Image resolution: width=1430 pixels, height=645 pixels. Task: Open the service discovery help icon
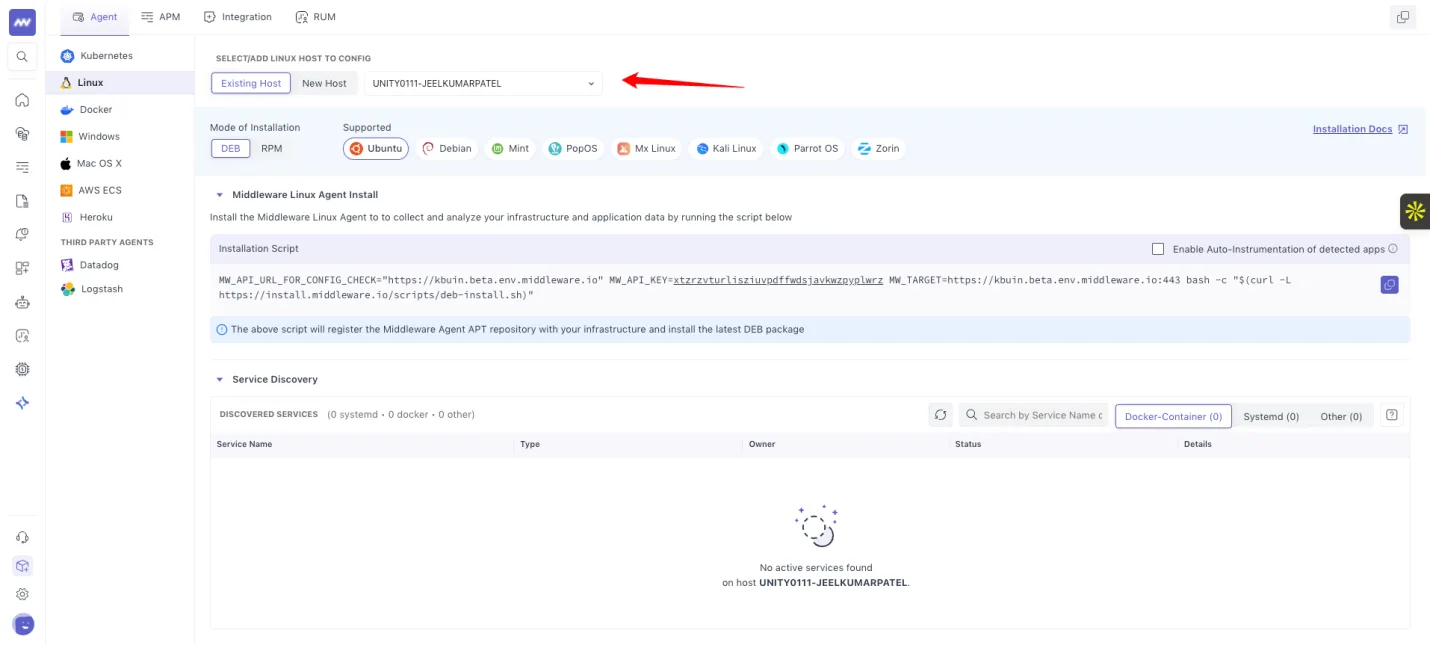coord(1391,415)
